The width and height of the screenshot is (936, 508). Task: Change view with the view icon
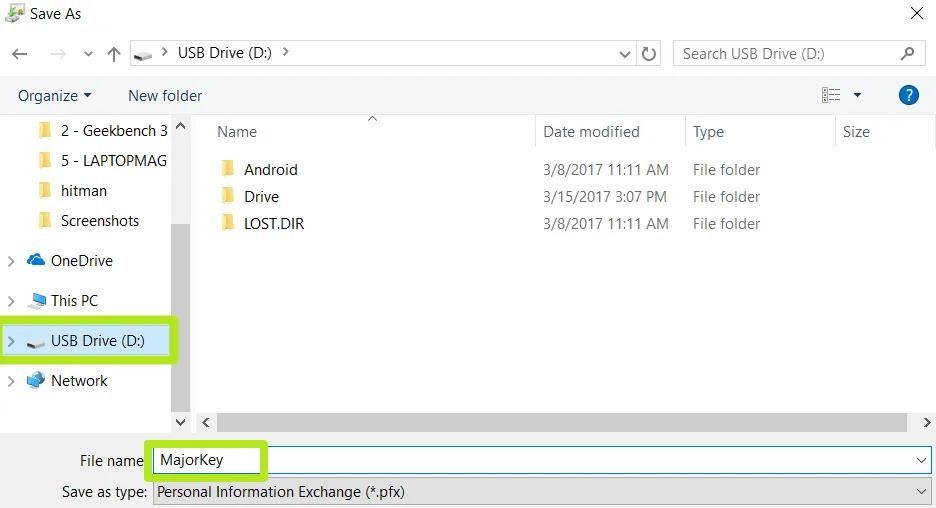(831, 95)
